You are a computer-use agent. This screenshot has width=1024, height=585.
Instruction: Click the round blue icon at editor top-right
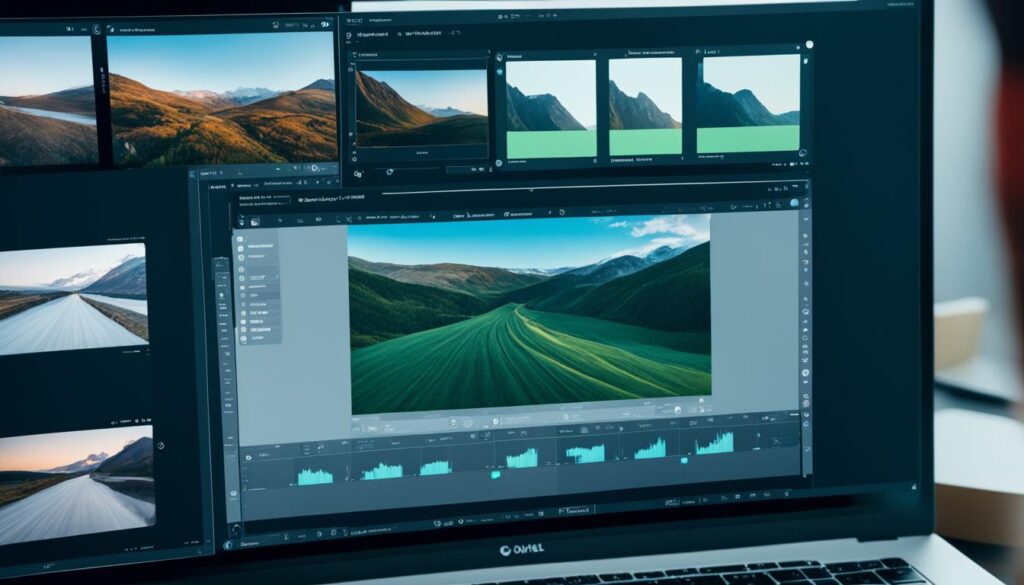(x=794, y=203)
